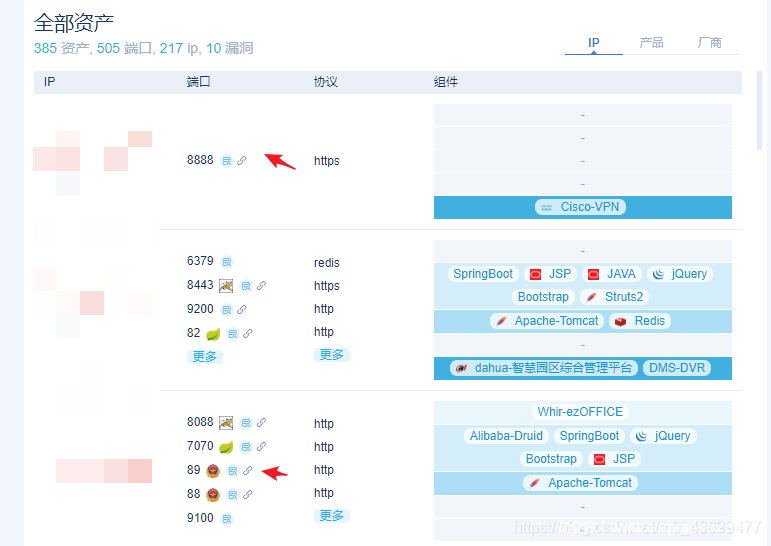Expand 更多 under the port 82 list
This screenshot has width=771, height=546.
[204, 356]
